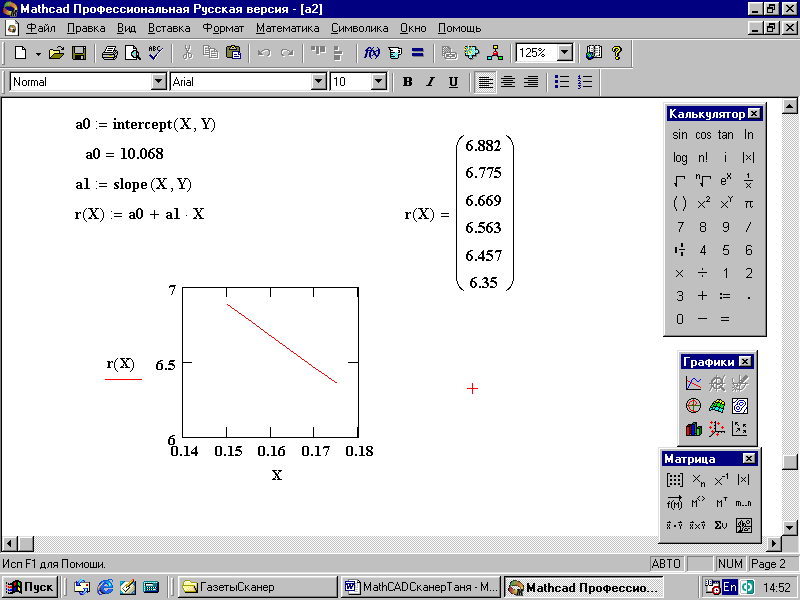Set center text alignment
This screenshot has width=800, height=600.
(508, 82)
